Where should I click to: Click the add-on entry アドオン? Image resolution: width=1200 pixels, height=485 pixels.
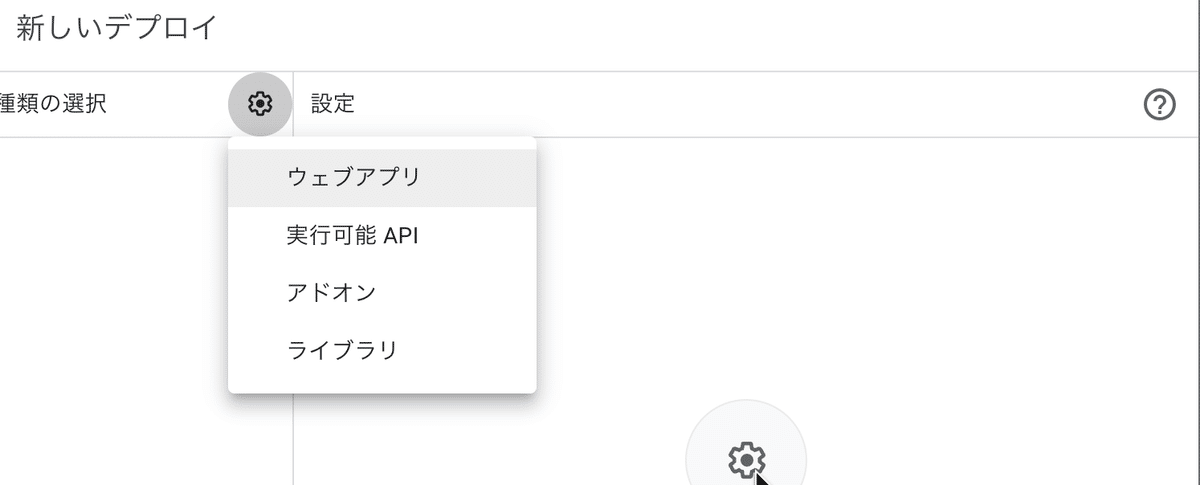(382, 293)
